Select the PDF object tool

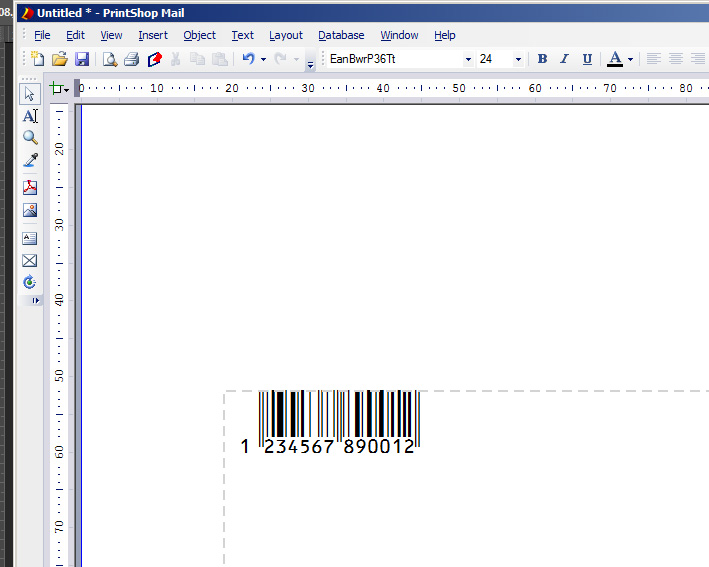30,187
